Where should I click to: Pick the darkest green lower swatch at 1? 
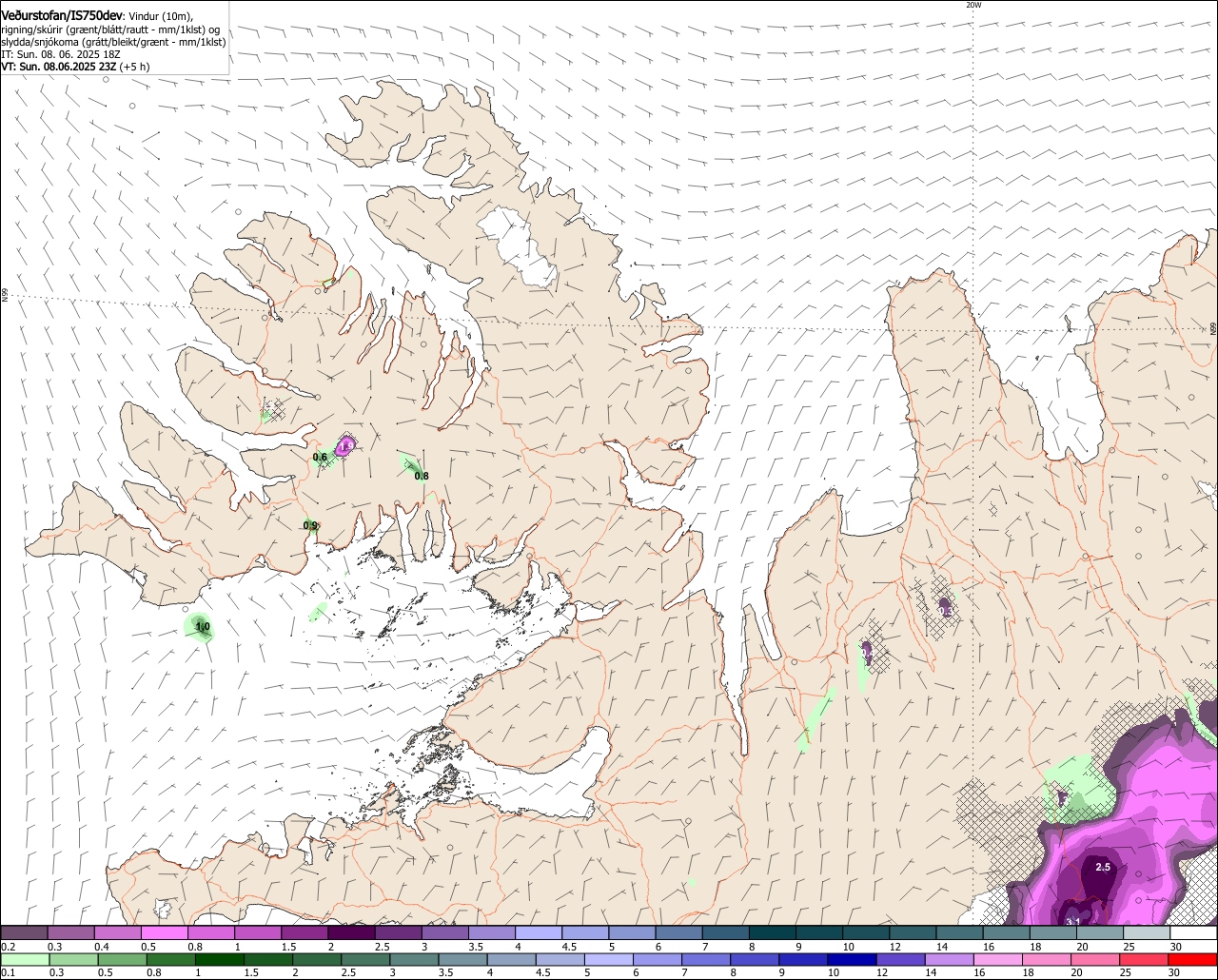click(220, 959)
